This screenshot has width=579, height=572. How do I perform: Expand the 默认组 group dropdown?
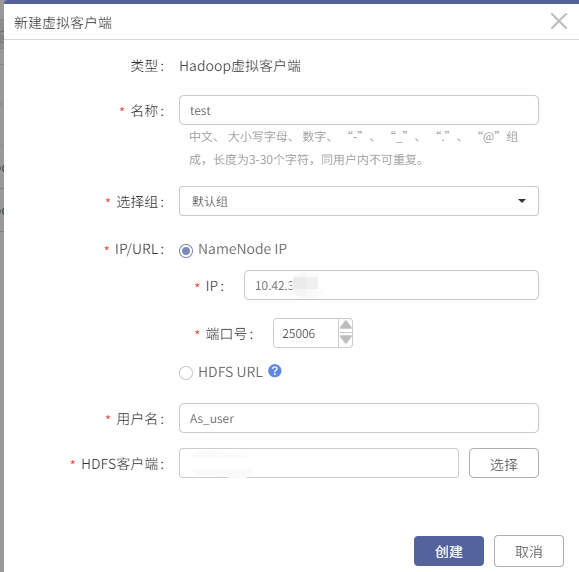tap(359, 201)
